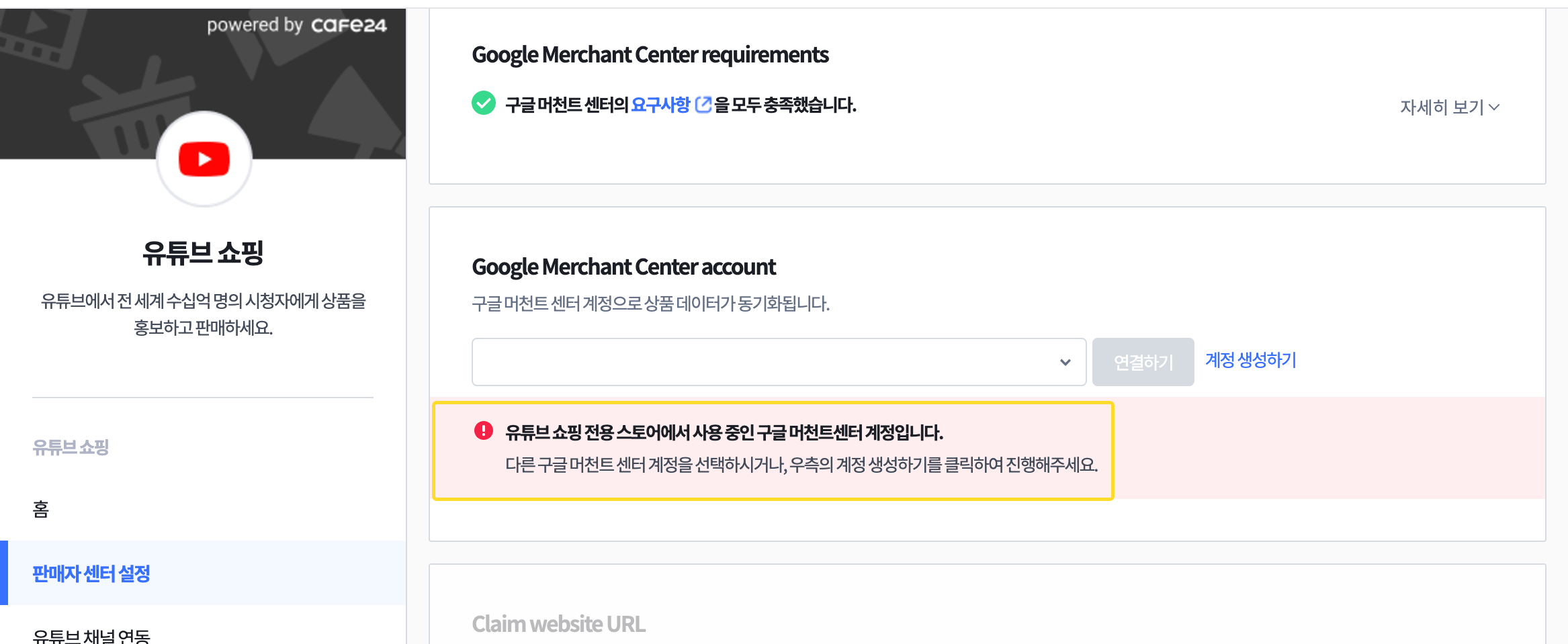Click the red error alert icon
The height and width of the screenshot is (644, 1568).
pyautogui.click(x=484, y=430)
